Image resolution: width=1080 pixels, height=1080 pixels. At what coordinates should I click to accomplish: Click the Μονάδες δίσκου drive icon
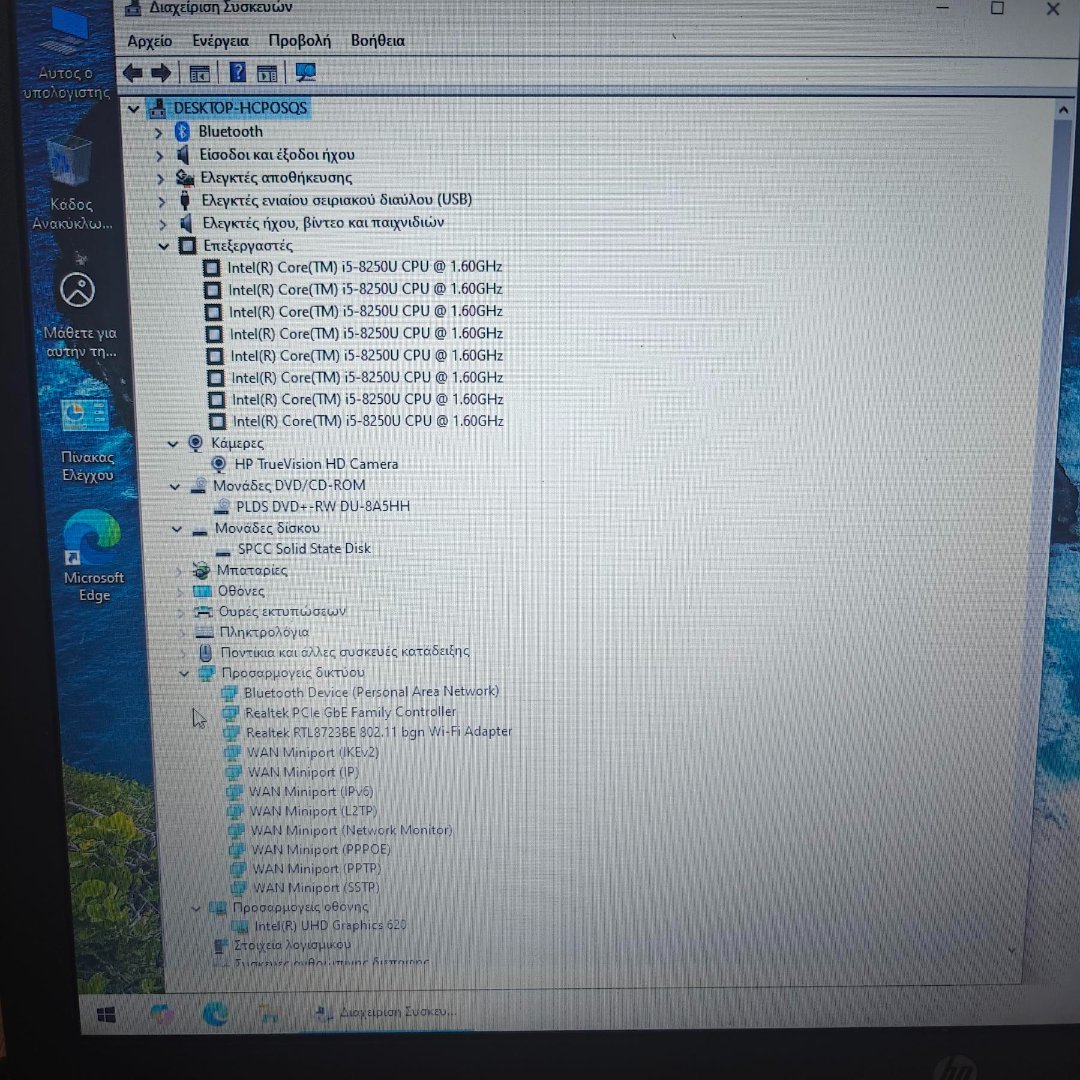pos(200,530)
